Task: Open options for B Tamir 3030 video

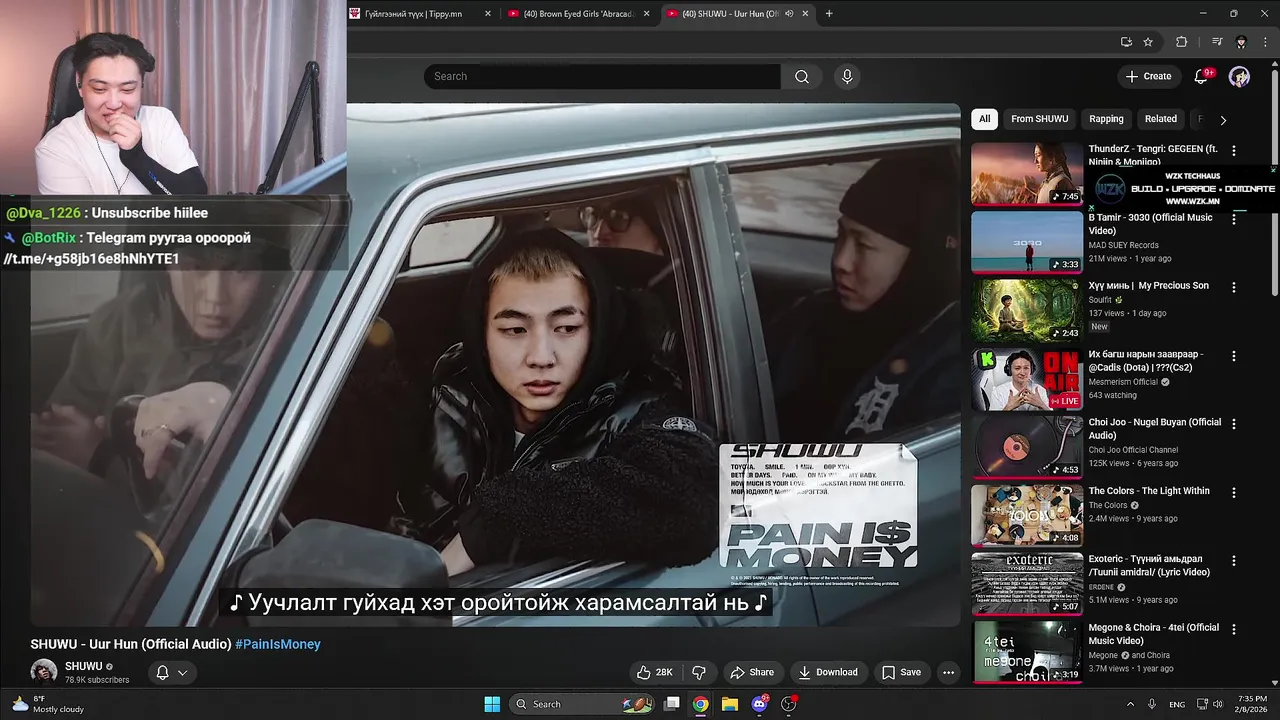Action: (1233, 219)
